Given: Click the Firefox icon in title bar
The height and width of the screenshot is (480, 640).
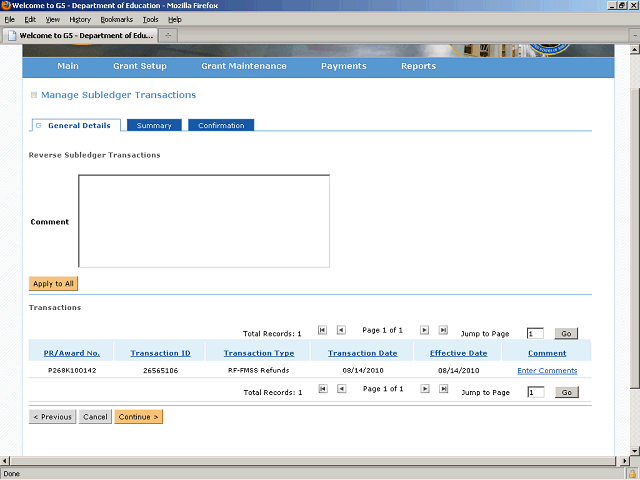Looking at the screenshot, I should point(6,5).
